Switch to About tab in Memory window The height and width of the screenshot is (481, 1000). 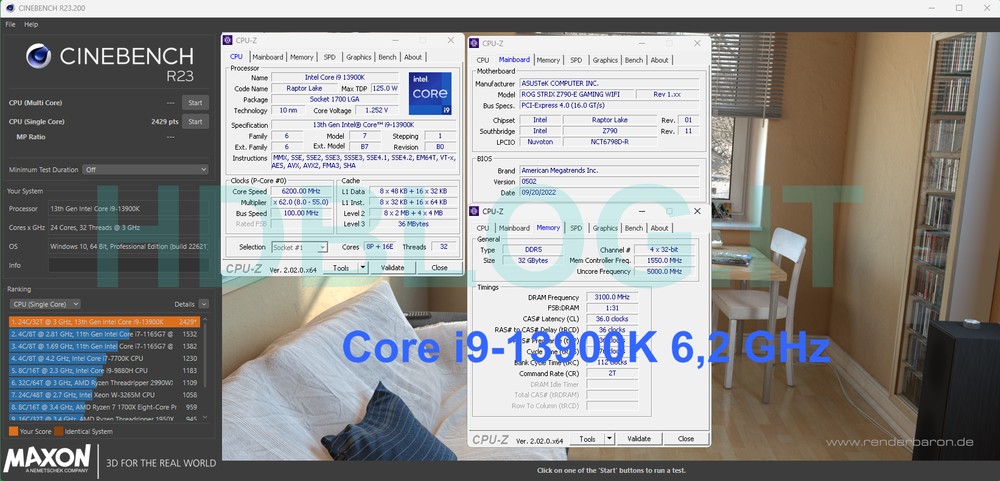click(659, 228)
